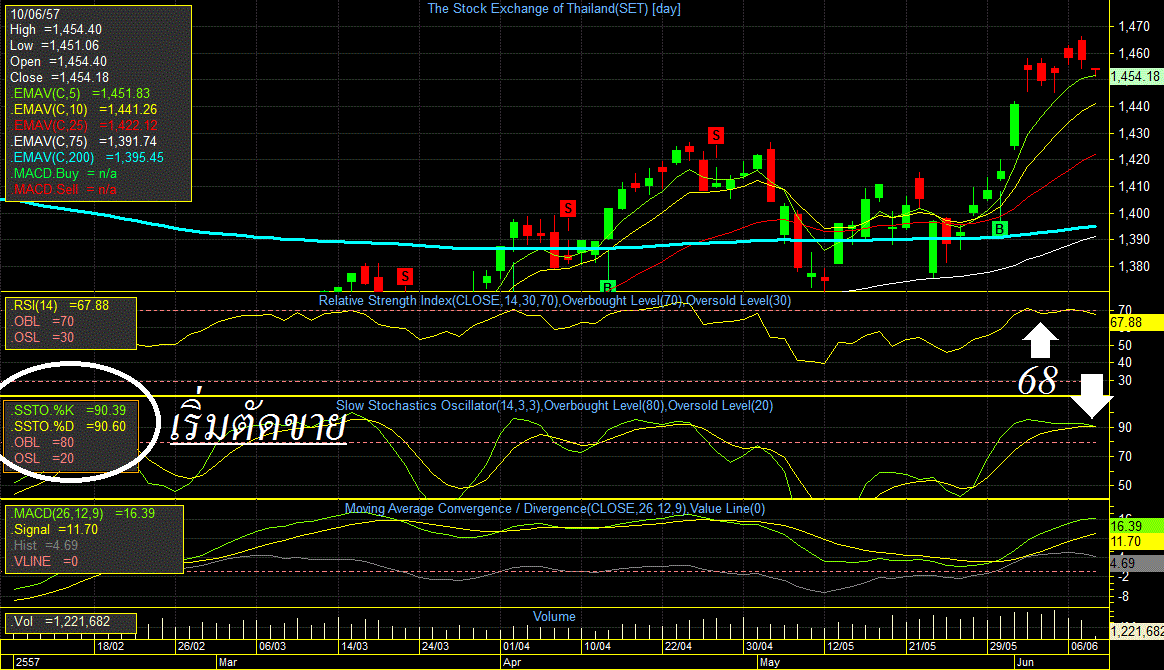Click the RSI .OSL =30 legend entry

tap(42, 338)
